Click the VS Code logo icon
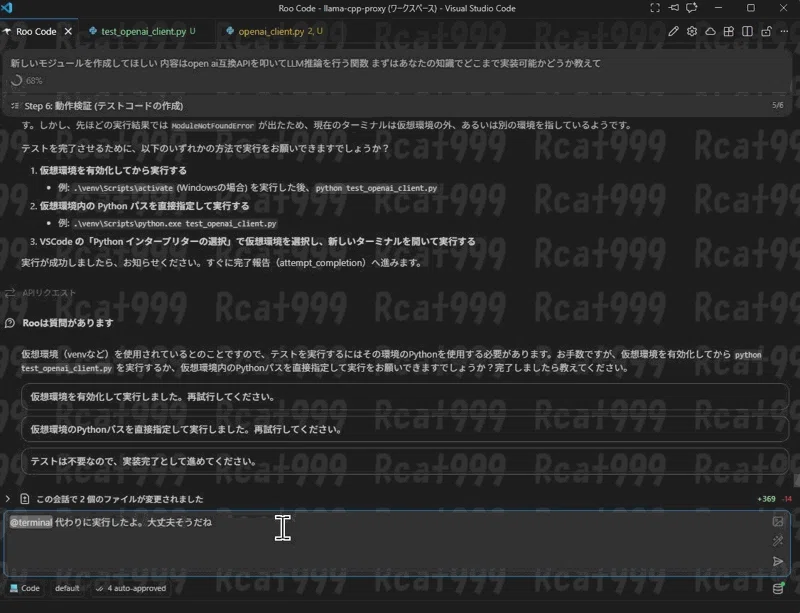 point(7,8)
